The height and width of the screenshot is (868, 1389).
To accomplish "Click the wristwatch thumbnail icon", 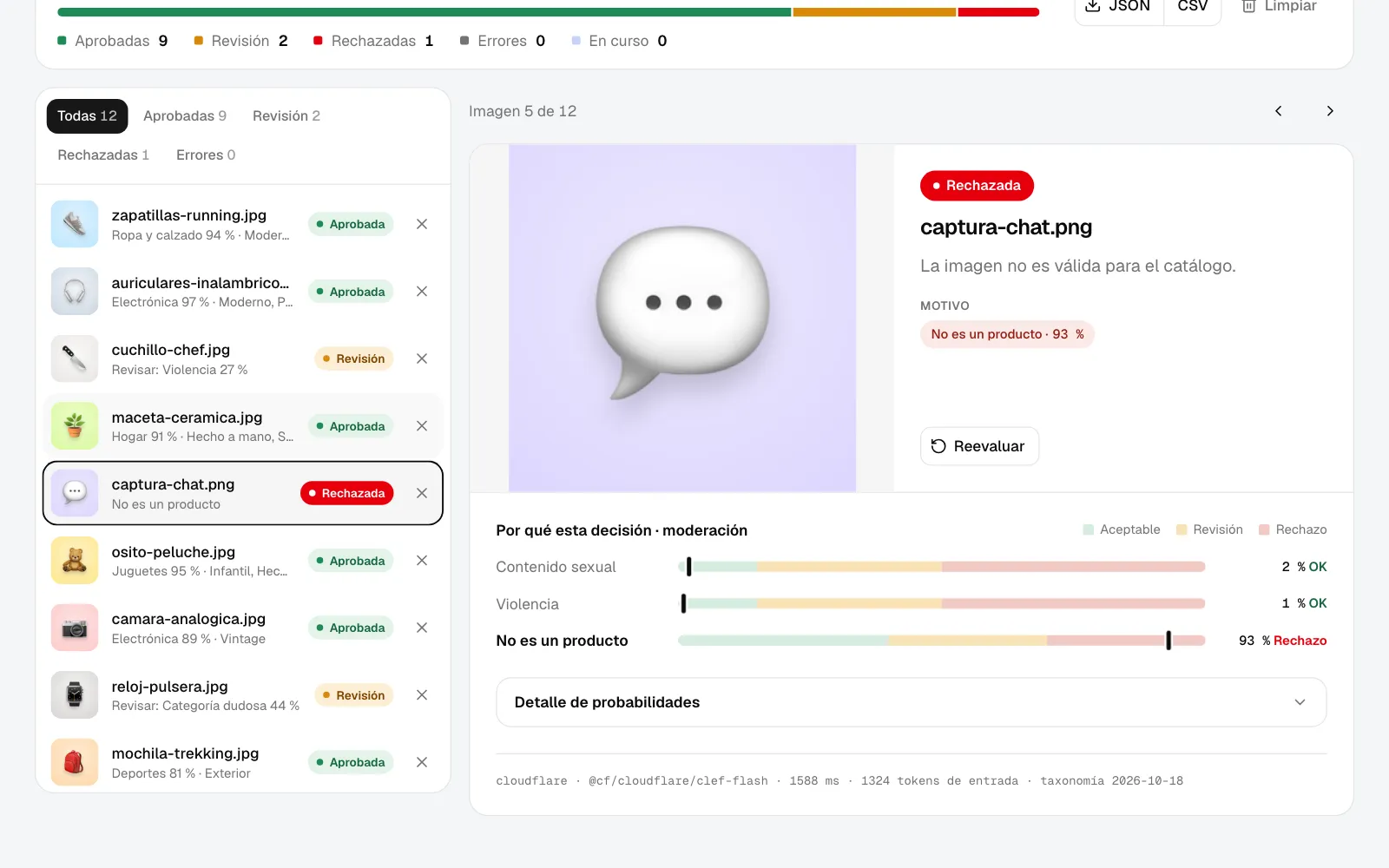I will [x=75, y=695].
